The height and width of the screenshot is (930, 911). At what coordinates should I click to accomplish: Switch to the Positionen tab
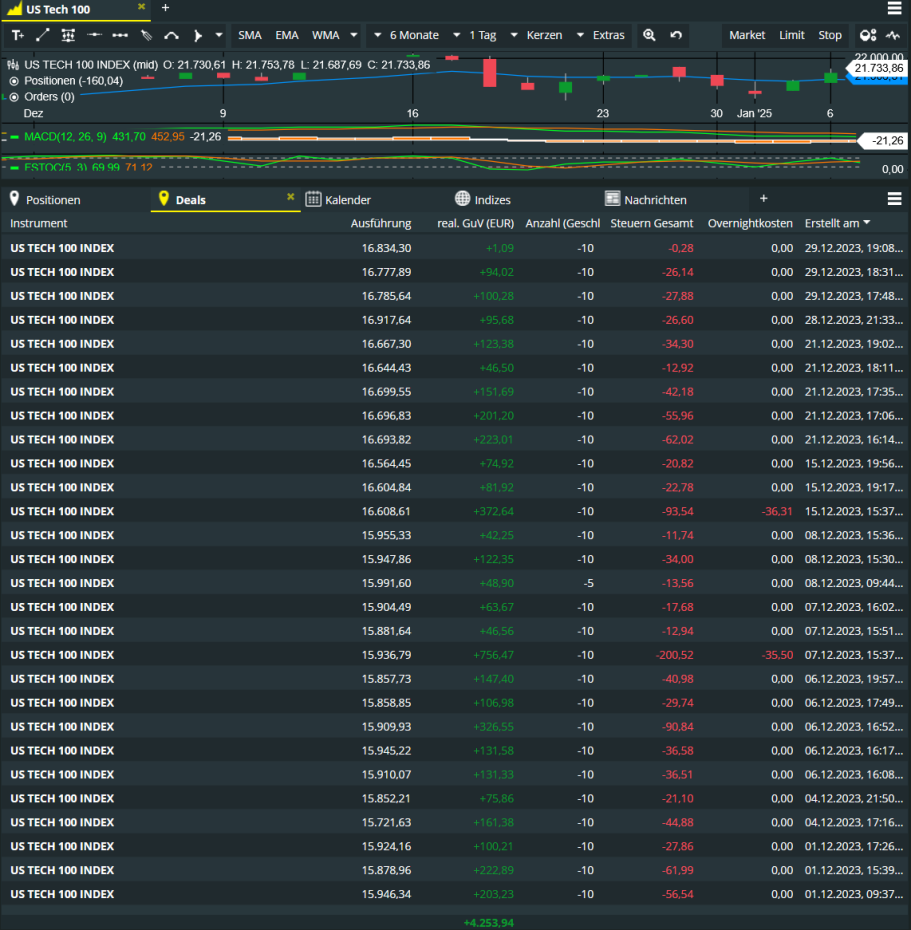53,200
